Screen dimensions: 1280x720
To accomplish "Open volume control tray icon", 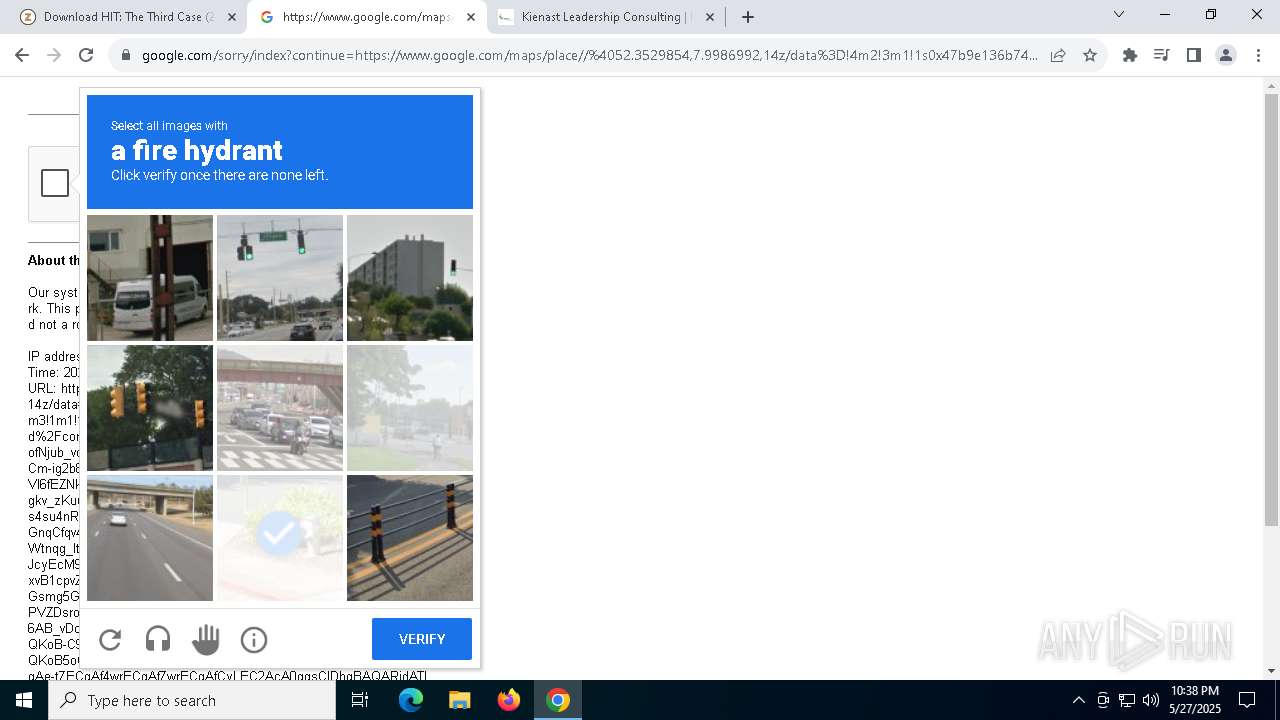I will 1151,700.
